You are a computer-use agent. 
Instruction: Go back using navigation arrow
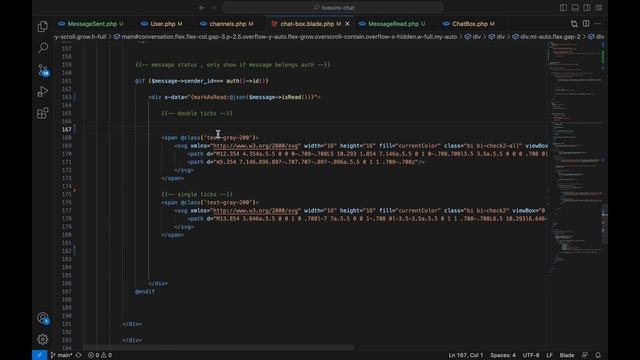(202, 8)
